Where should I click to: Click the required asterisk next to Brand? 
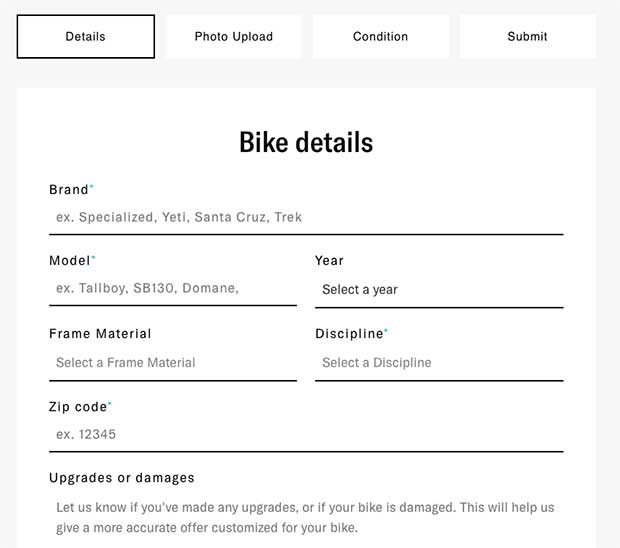[92, 187]
